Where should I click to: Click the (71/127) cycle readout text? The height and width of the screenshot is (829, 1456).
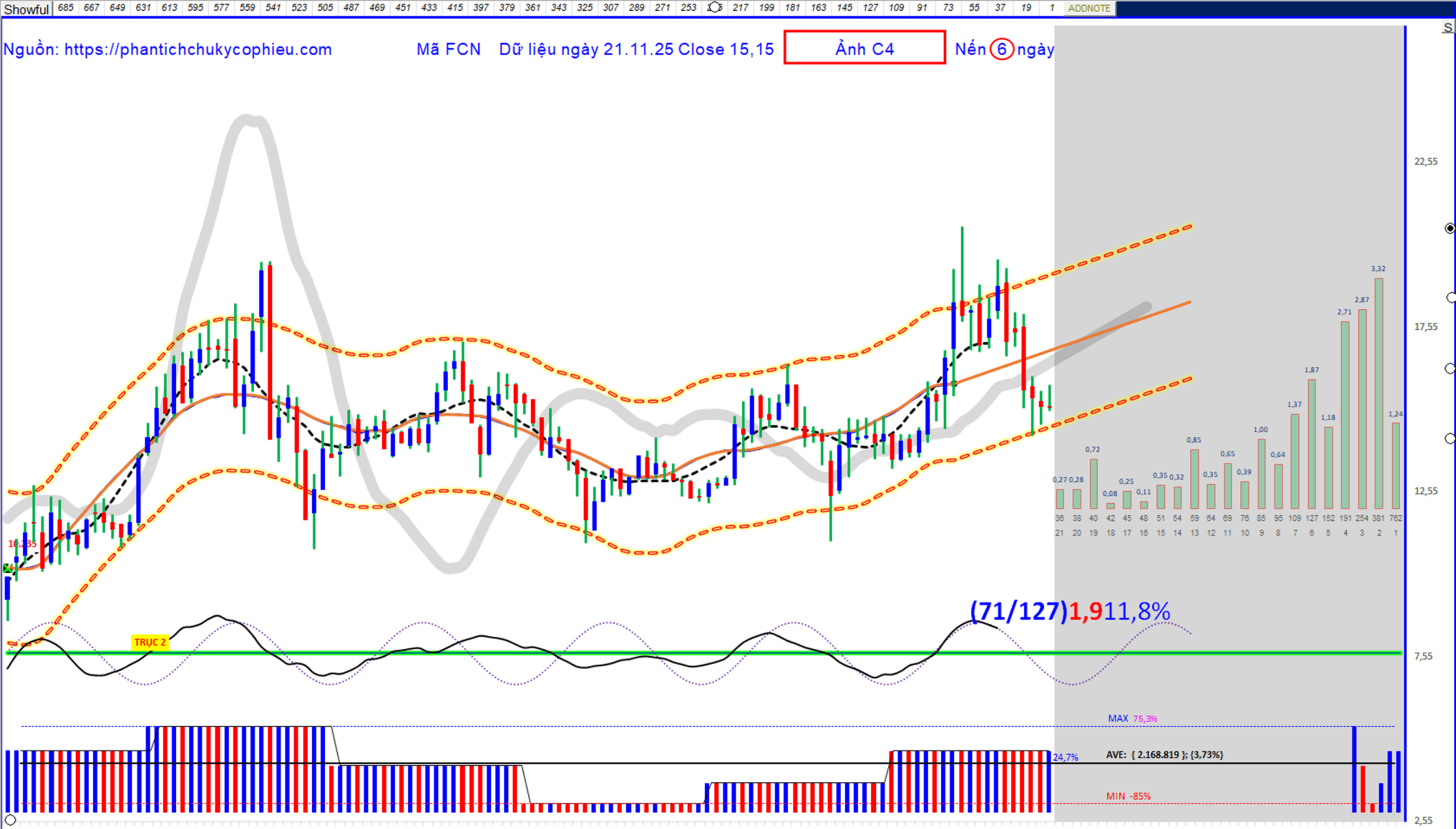click(x=1018, y=611)
